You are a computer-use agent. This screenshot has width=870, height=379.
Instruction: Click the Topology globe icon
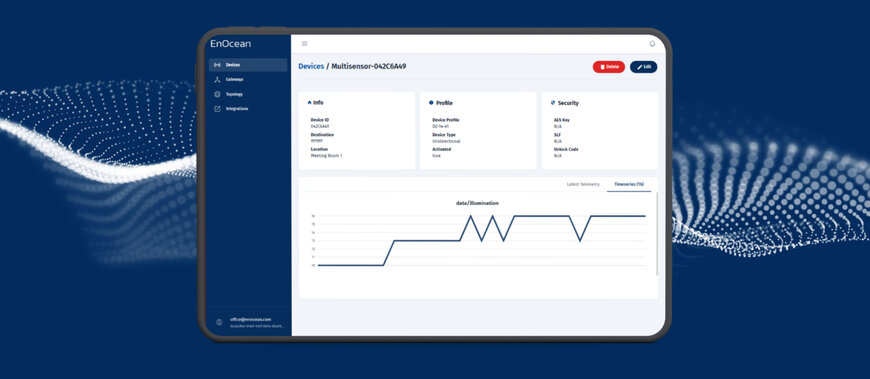point(217,94)
